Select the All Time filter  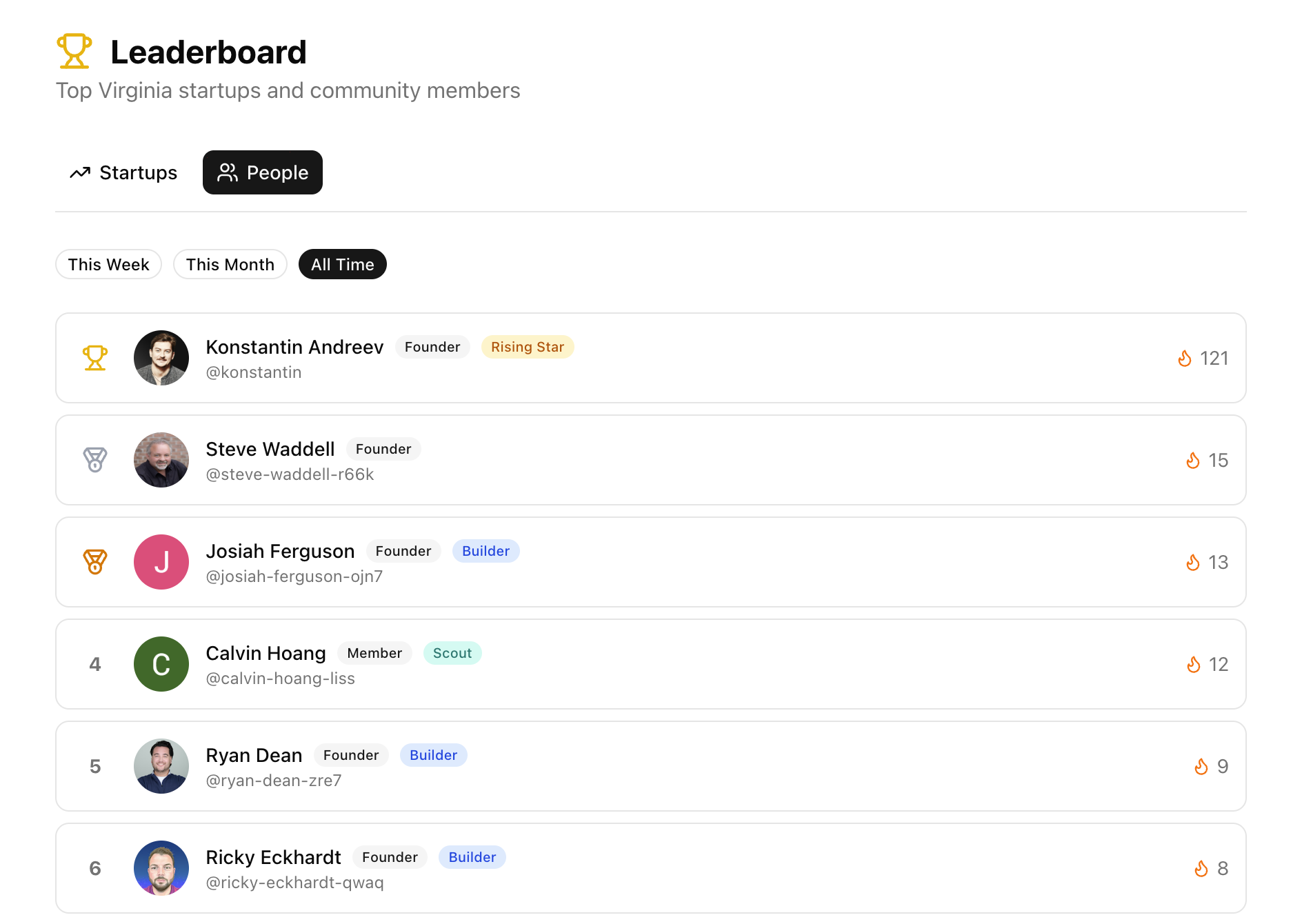coord(343,265)
